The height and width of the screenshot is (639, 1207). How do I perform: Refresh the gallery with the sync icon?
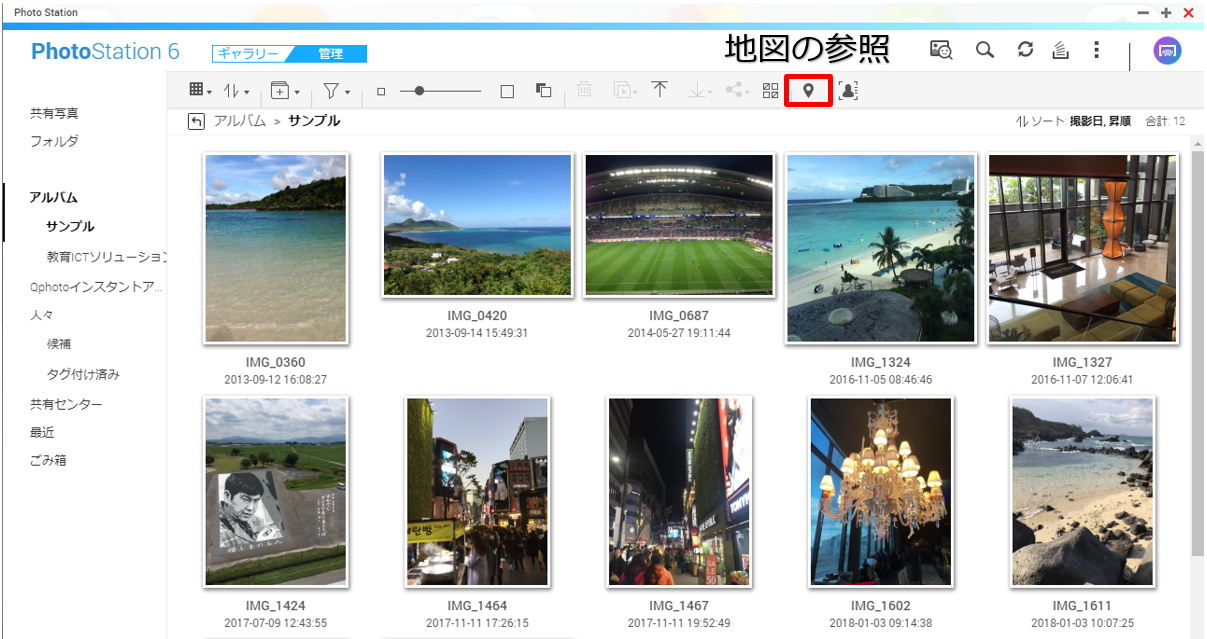tap(1025, 50)
